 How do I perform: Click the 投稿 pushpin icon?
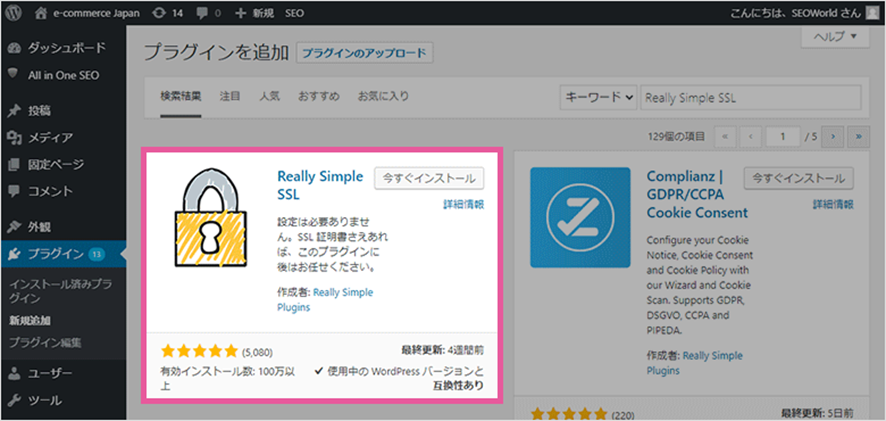click(x=15, y=111)
